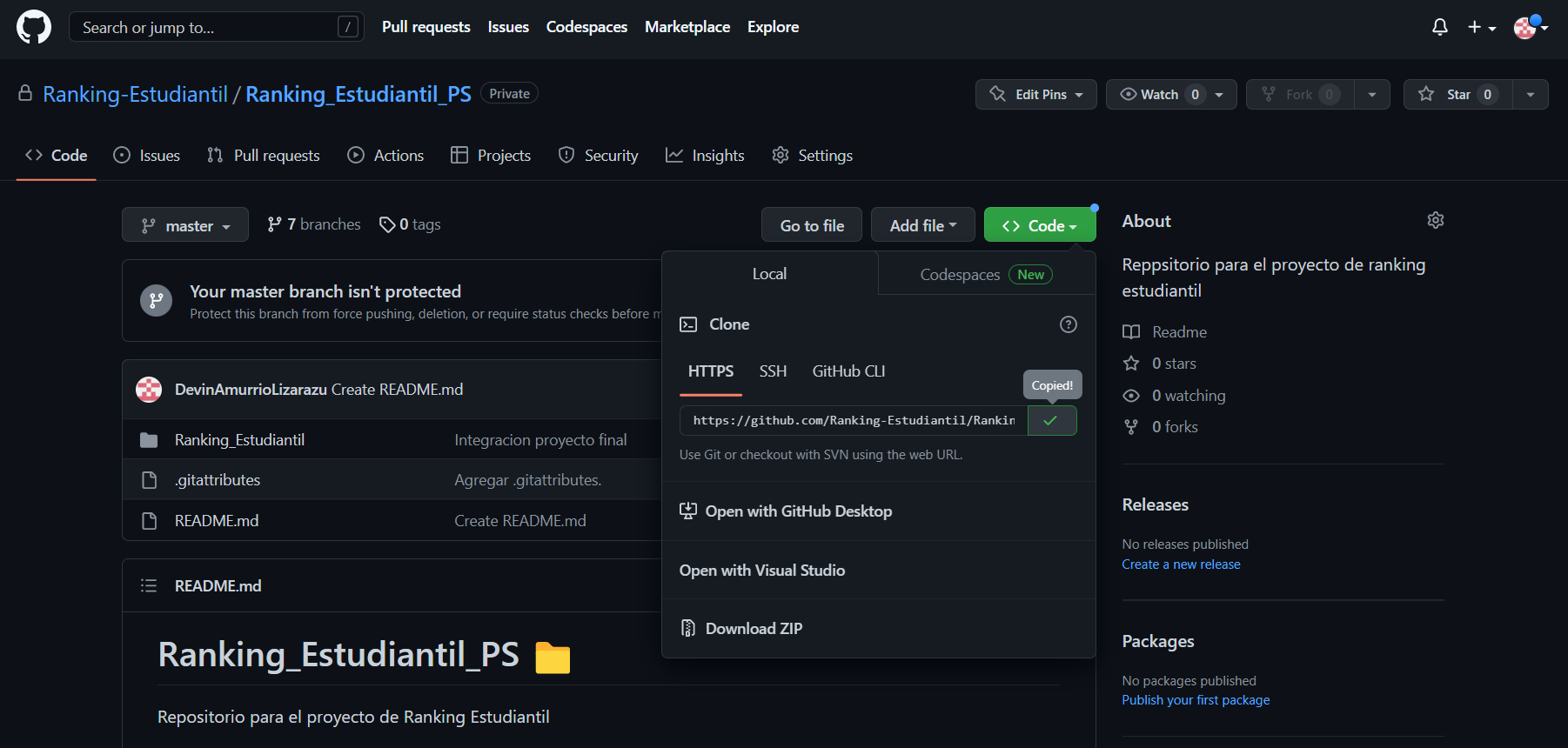Click Open with GitHub Desktop
Screen dimensions: 1568x748
pyautogui.click(x=878, y=511)
